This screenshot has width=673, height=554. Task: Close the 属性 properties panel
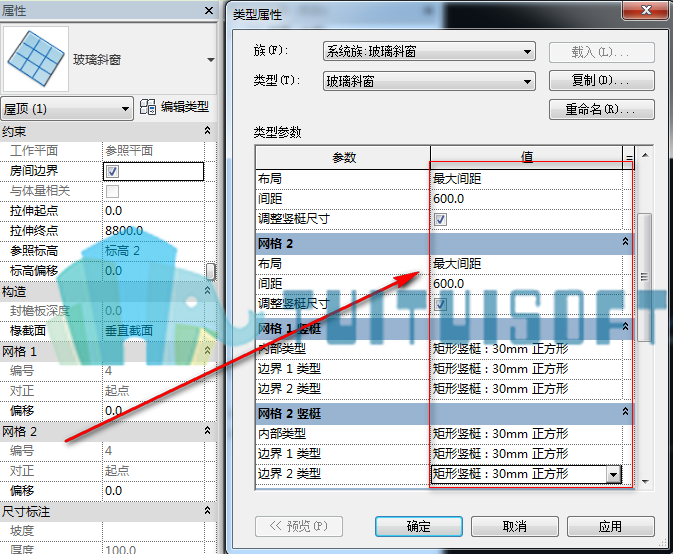209,10
